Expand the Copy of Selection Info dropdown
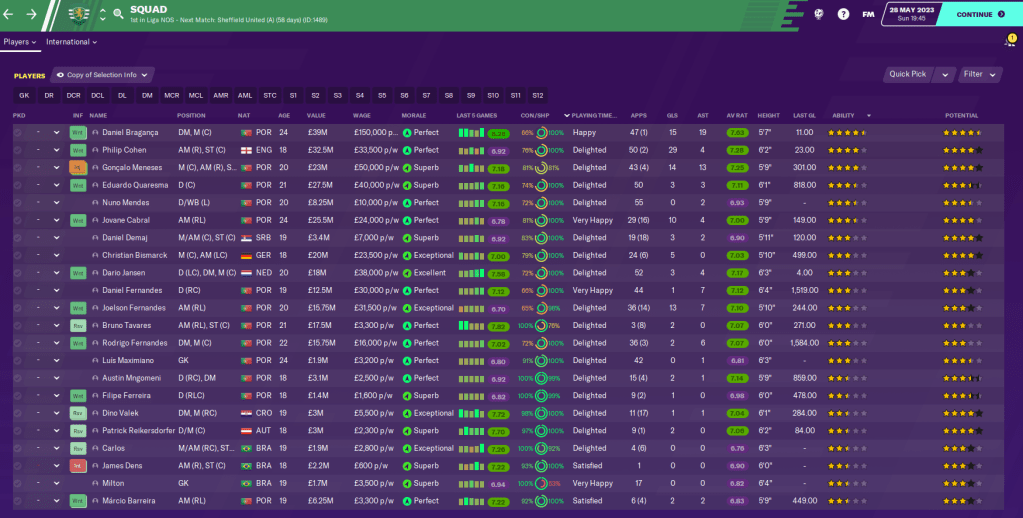Image resolution: width=1023 pixels, height=518 pixels. click(x=104, y=74)
